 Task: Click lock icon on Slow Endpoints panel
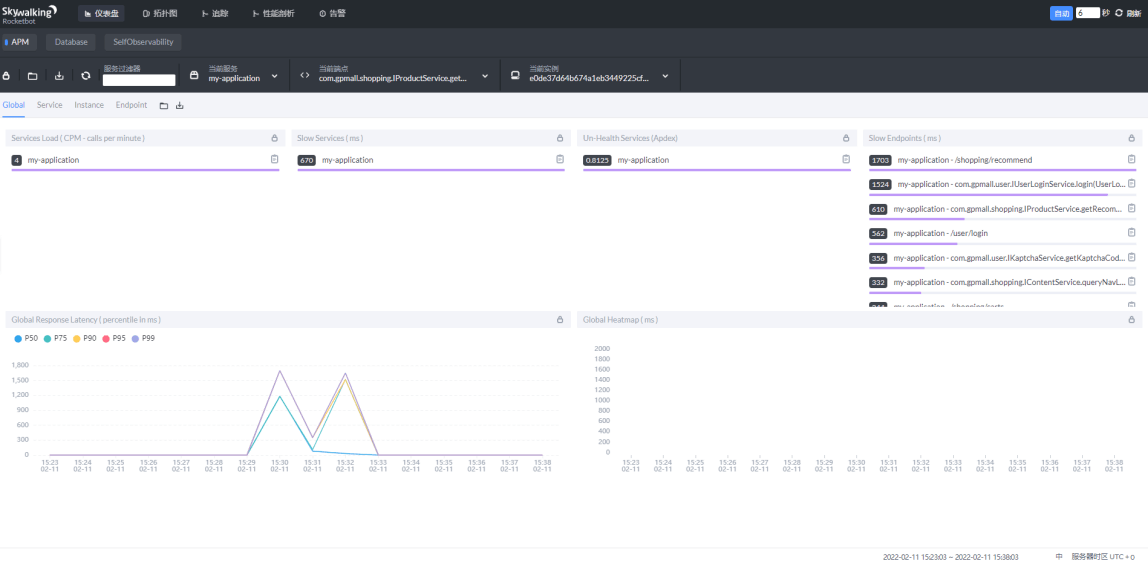1131,138
